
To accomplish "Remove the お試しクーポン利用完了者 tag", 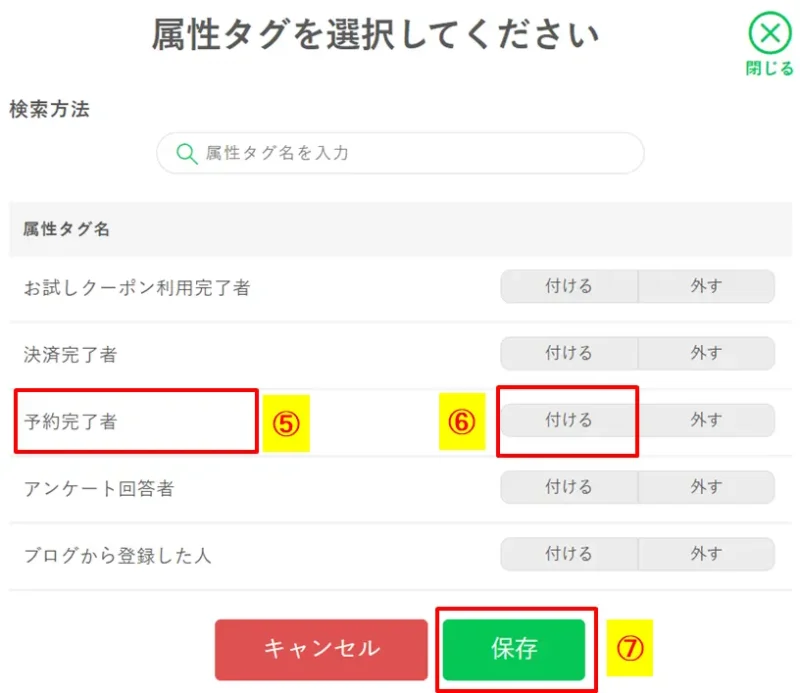I will coord(707,286).
